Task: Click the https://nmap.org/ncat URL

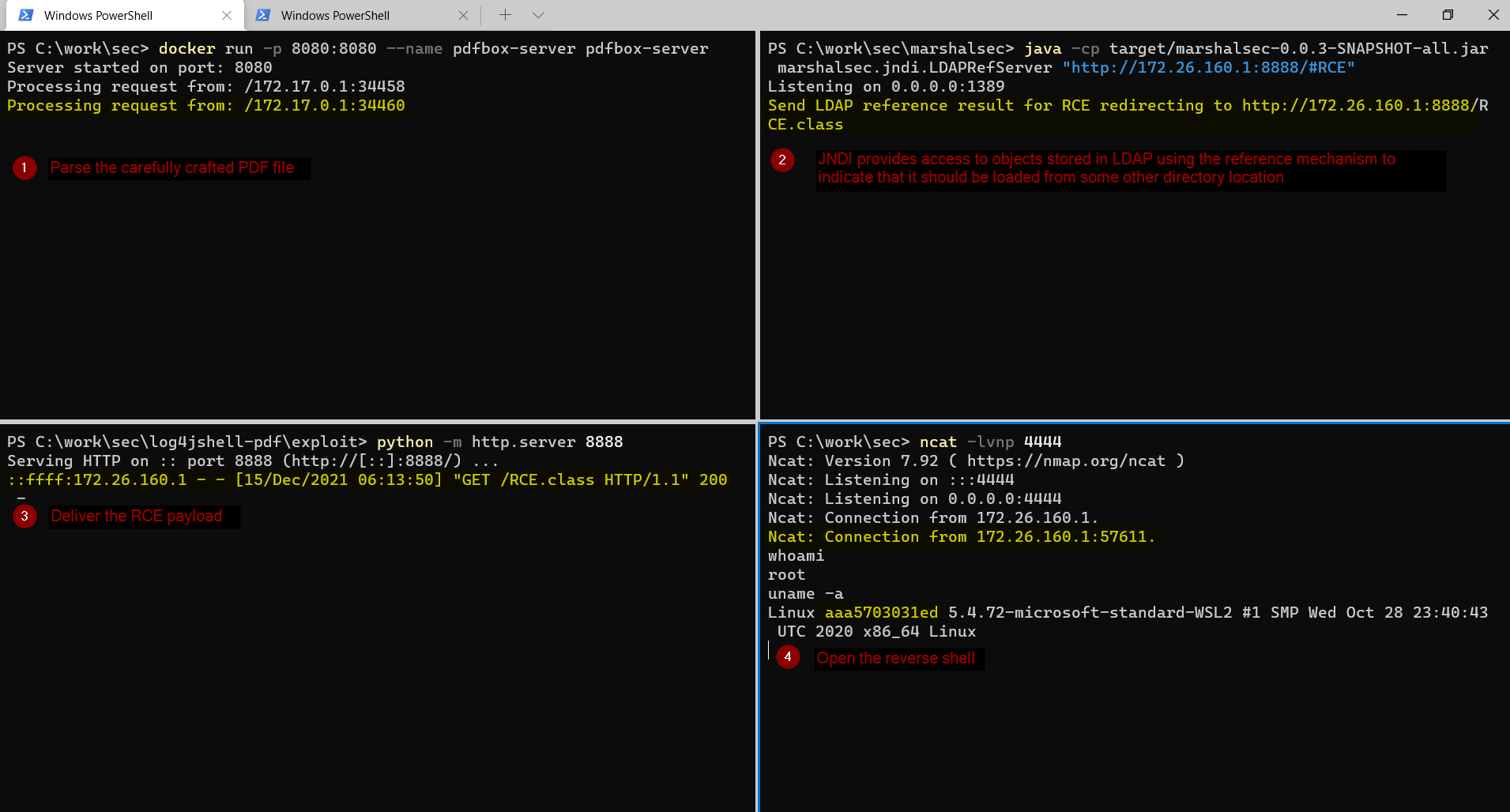Action: [1067, 461]
